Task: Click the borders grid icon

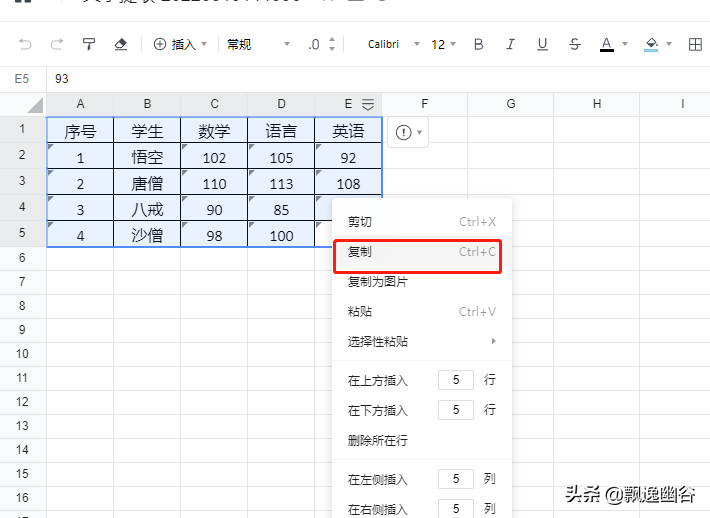Action: coord(695,44)
